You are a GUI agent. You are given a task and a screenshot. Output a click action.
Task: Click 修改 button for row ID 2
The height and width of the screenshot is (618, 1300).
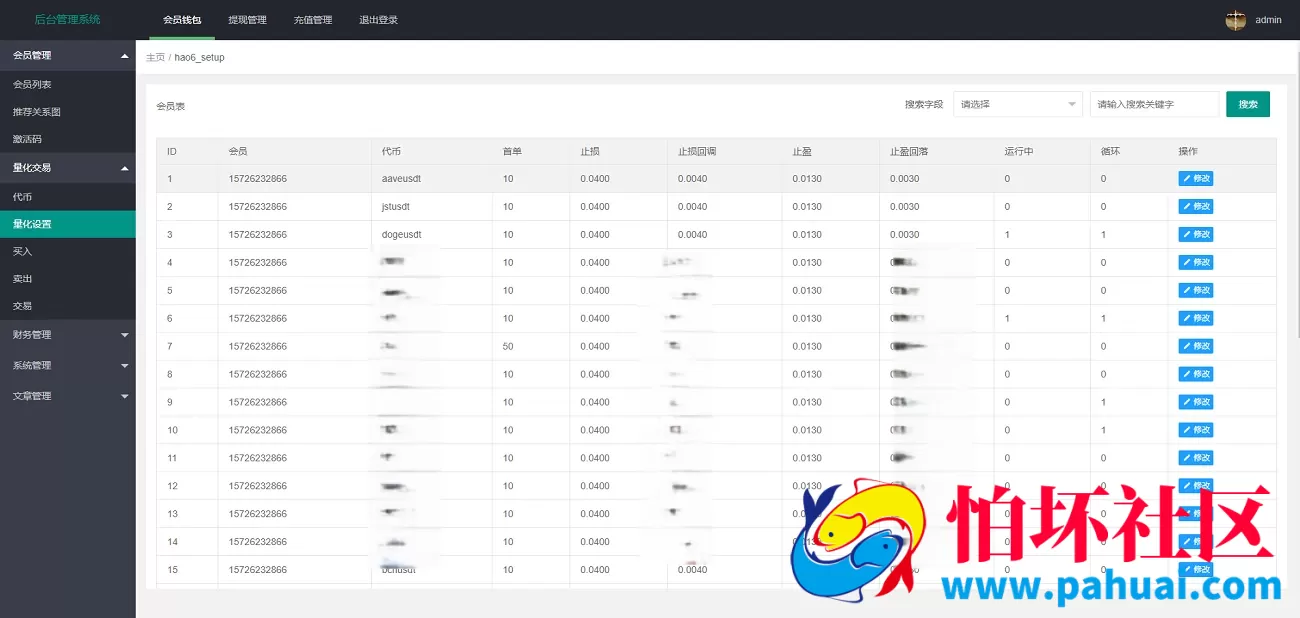click(x=1195, y=207)
